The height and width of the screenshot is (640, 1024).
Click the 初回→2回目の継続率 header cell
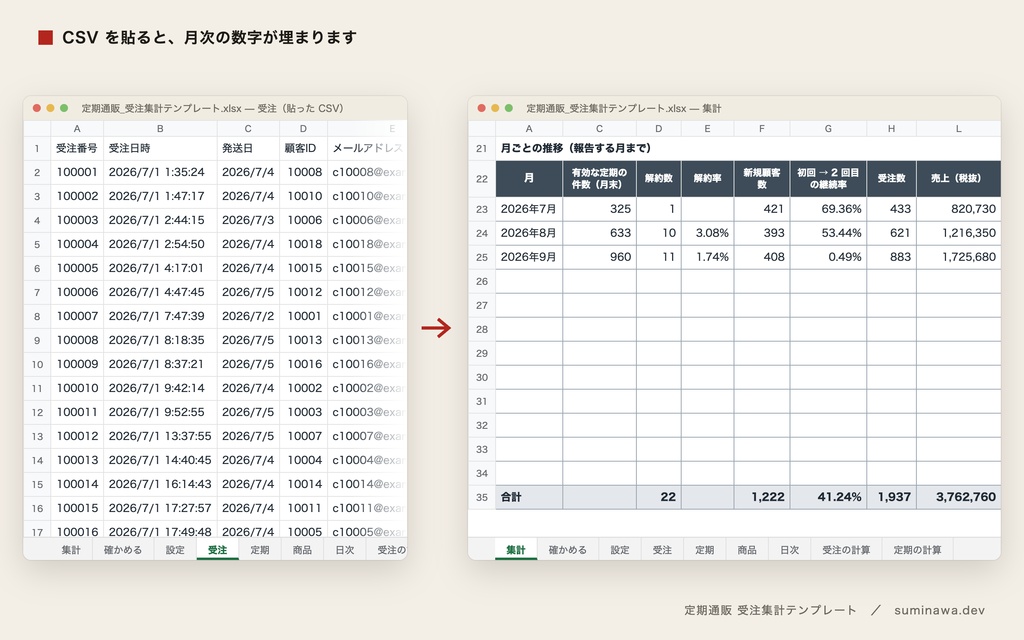(828, 178)
